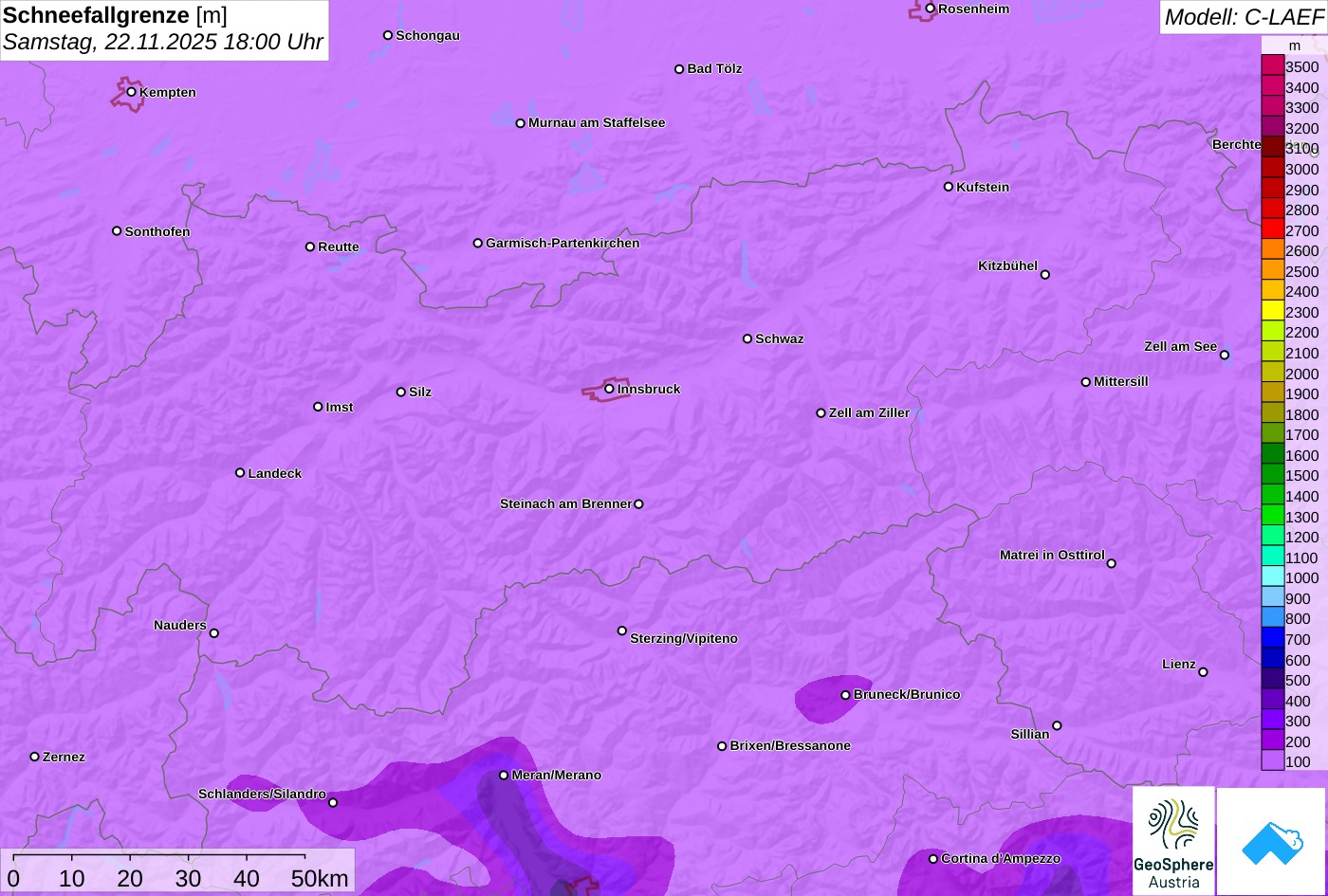Click the Modell: C-LAEF label
The height and width of the screenshot is (896, 1328).
click(1243, 17)
